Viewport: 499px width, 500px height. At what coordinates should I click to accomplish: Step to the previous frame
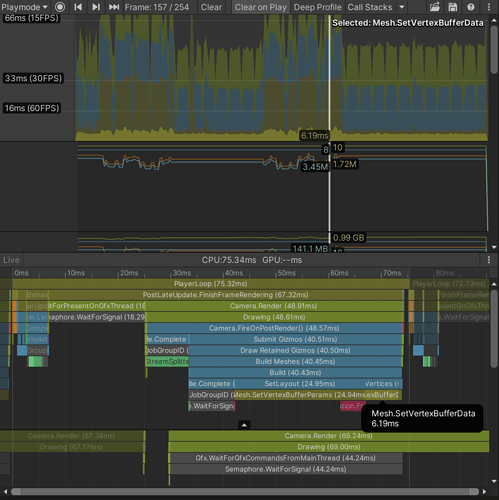[78, 7]
